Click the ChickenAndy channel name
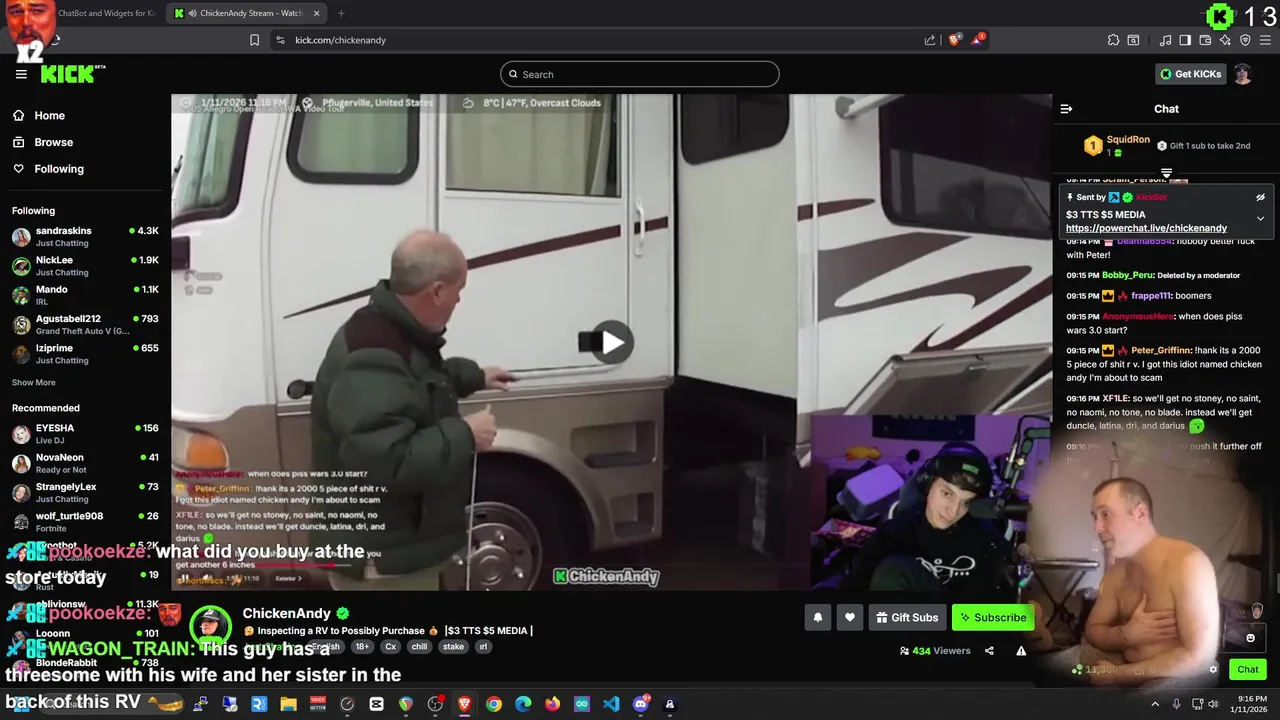Viewport: 1280px width, 720px height. 286,613
